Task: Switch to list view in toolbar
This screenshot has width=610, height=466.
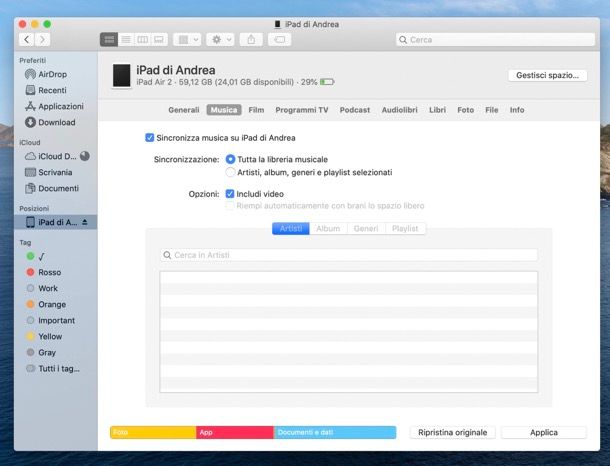Action: pos(126,39)
